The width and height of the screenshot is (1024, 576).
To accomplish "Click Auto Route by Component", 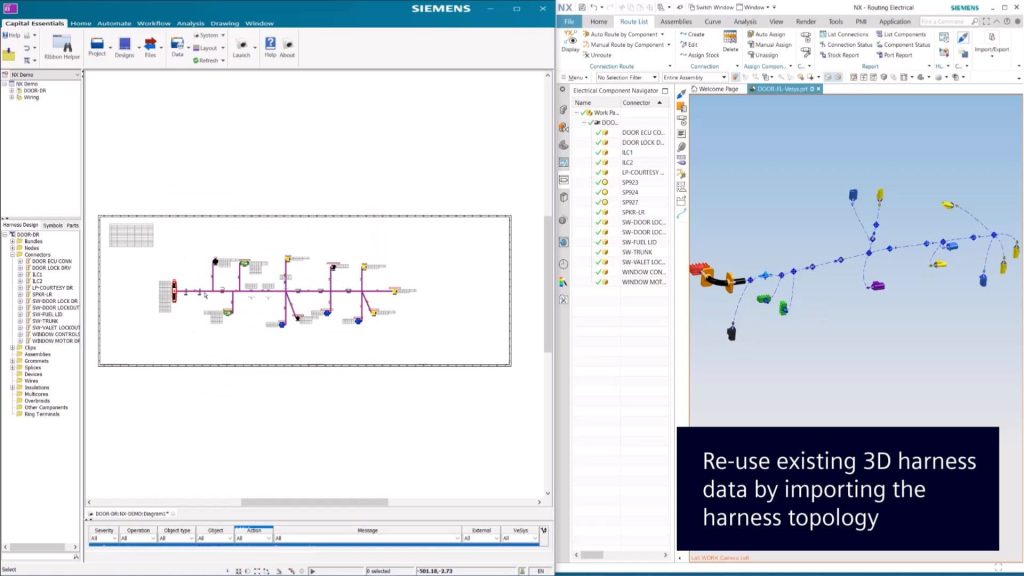I will (620, 35).
